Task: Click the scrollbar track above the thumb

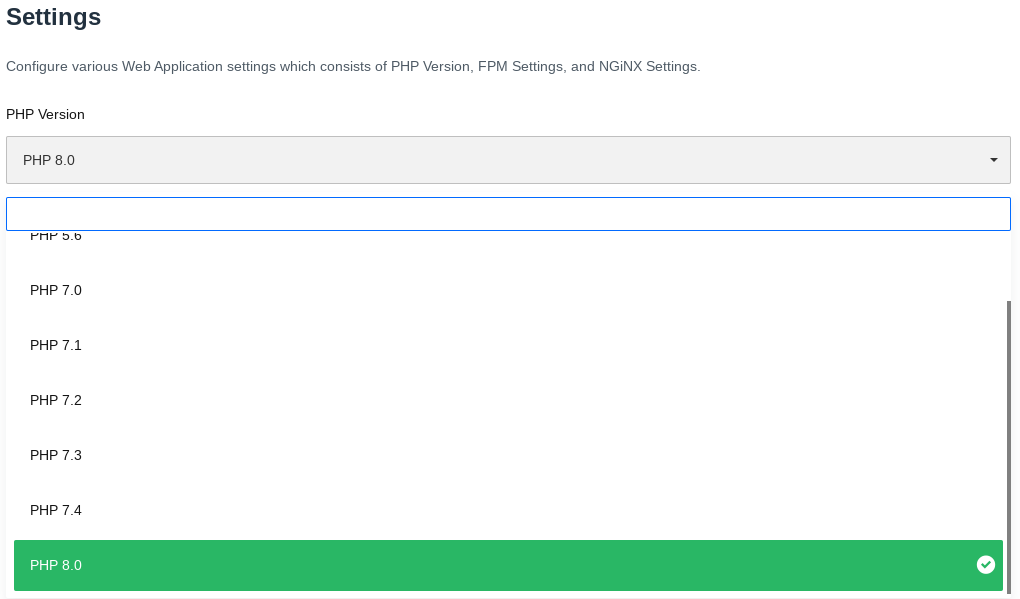Action: pyautogui.click(x=1009, y=265)
